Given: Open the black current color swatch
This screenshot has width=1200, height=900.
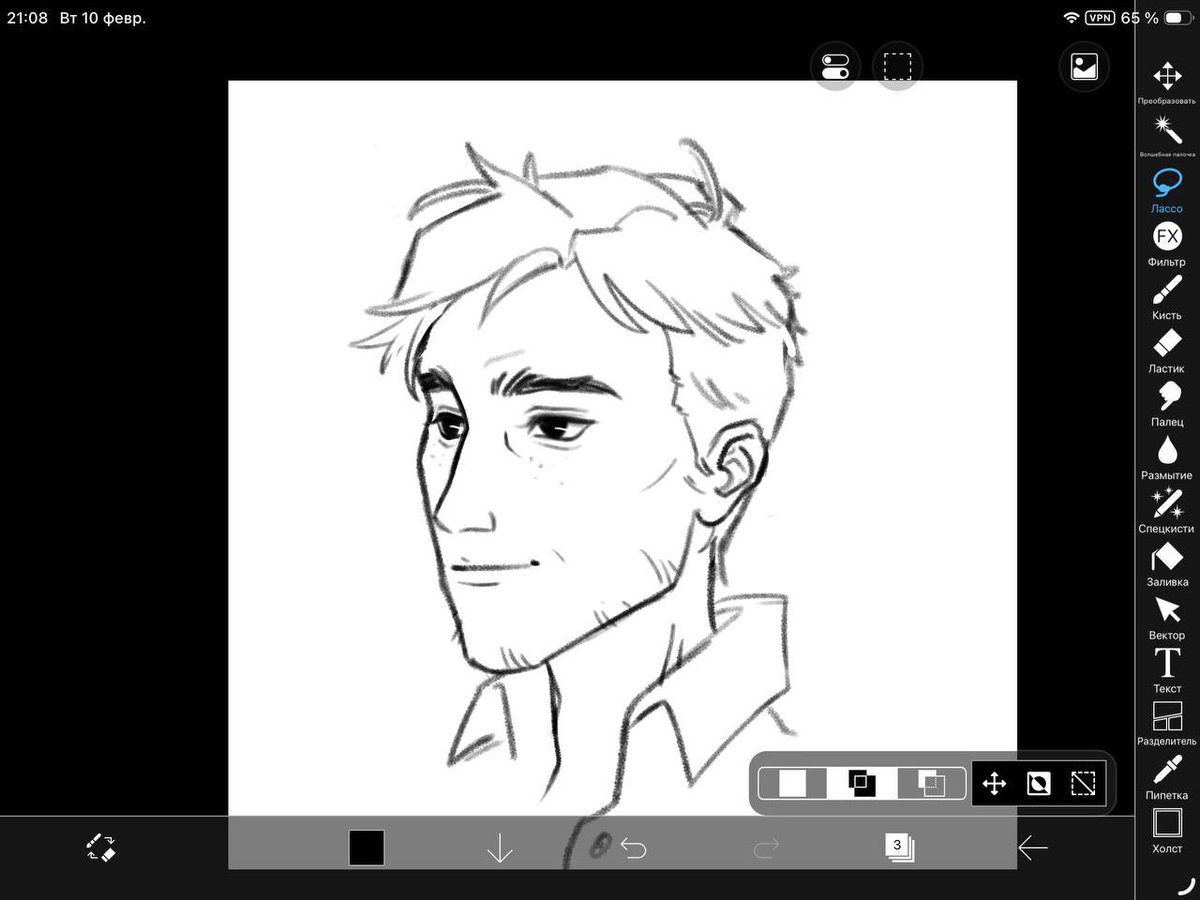Looking at the screenshot, I should 366,848.
